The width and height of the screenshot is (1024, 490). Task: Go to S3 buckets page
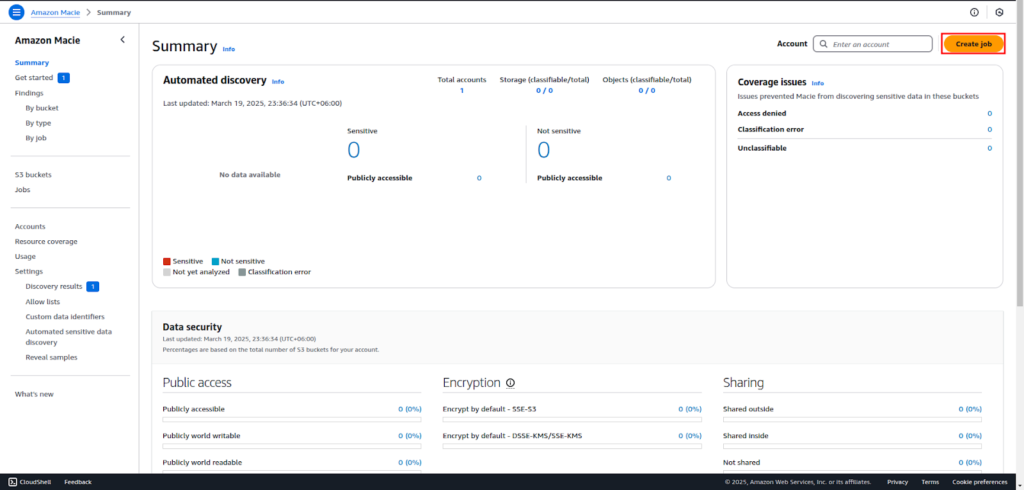point(33,174)
